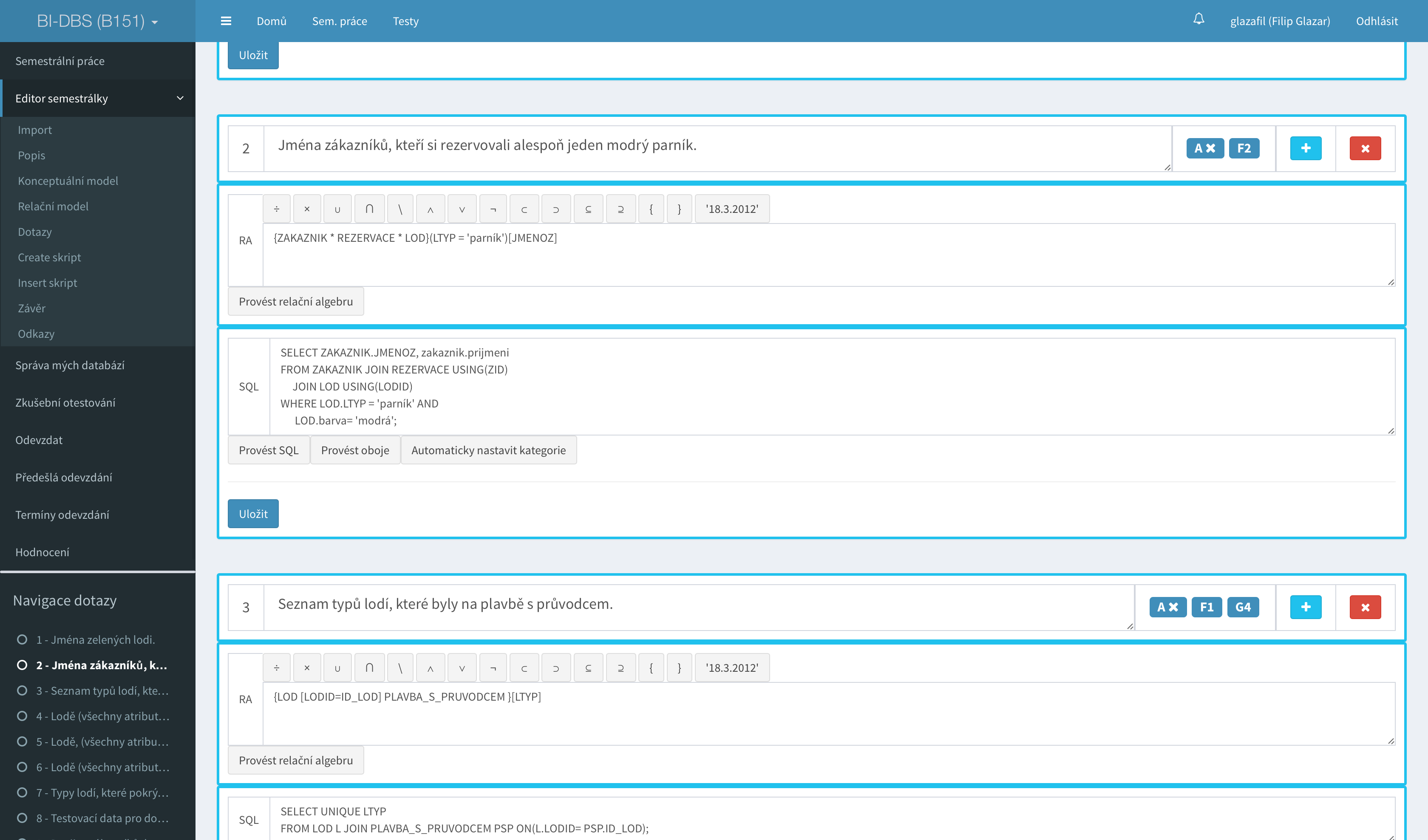Open Správa mých databází in sidebar

[70, 365]
